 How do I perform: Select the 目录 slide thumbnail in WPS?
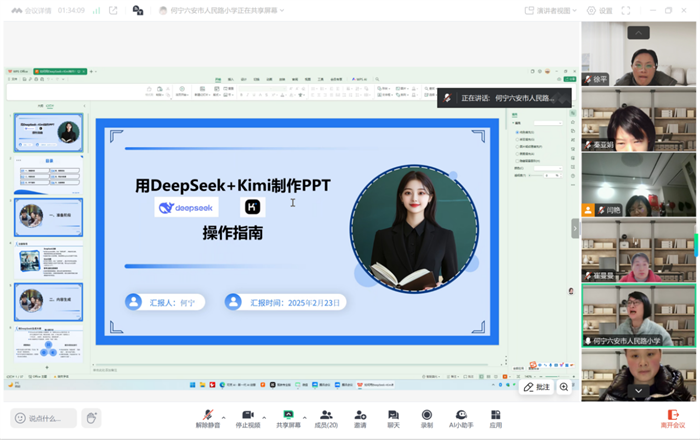coord(48,174)
